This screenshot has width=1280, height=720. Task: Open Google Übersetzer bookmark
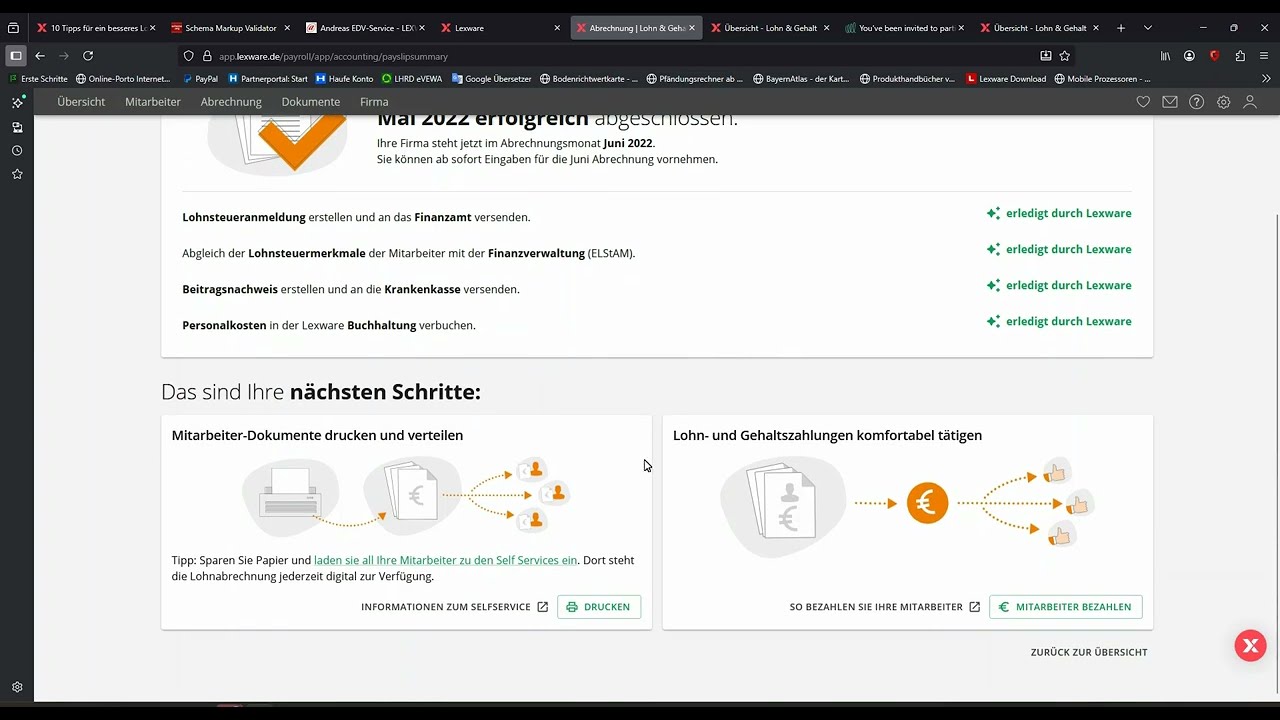[491, 79]
